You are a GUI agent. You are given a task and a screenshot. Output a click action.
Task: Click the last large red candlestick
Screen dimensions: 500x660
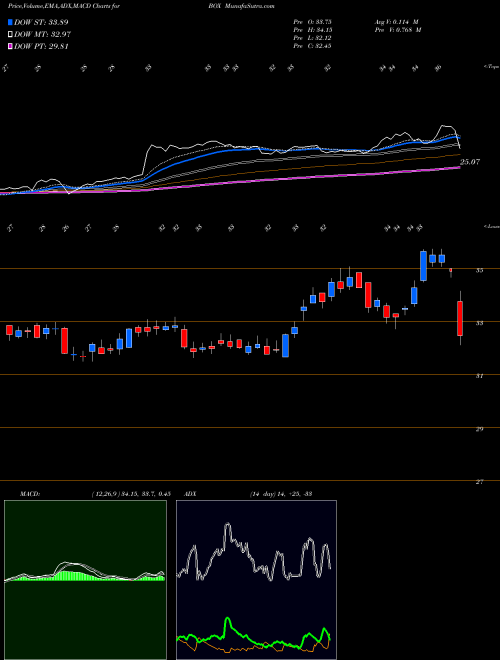click(x=460, y=318)
